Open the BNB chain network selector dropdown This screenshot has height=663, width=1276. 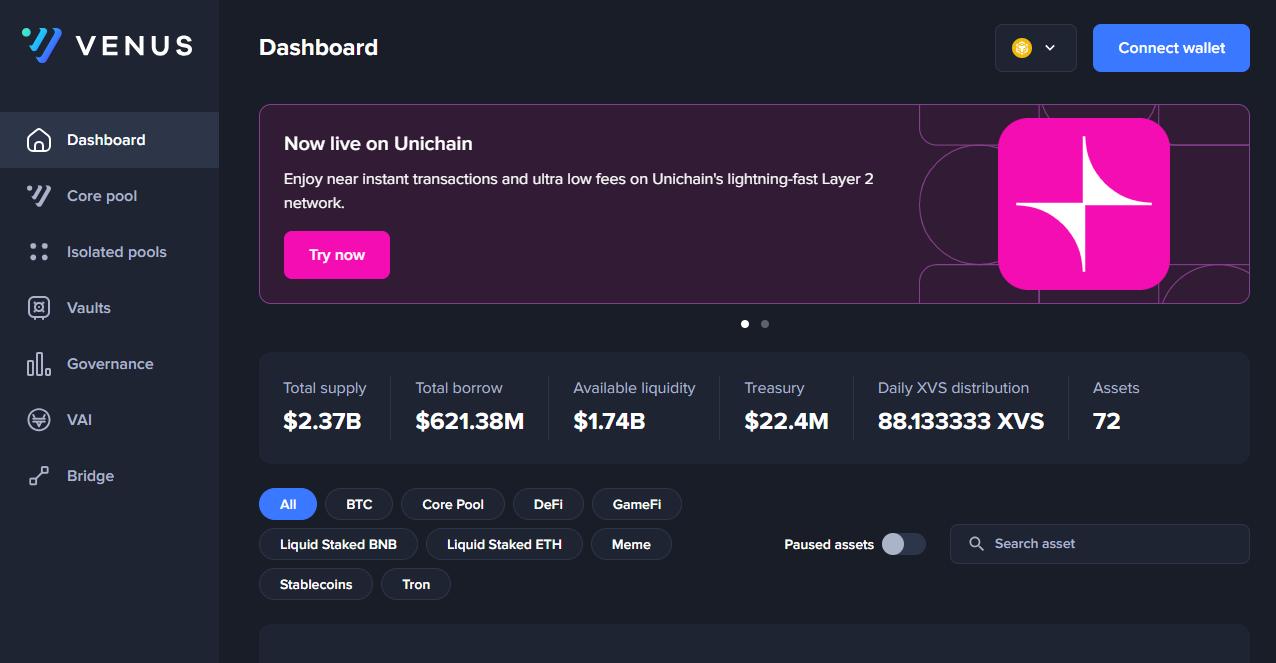click(1035, 48)
